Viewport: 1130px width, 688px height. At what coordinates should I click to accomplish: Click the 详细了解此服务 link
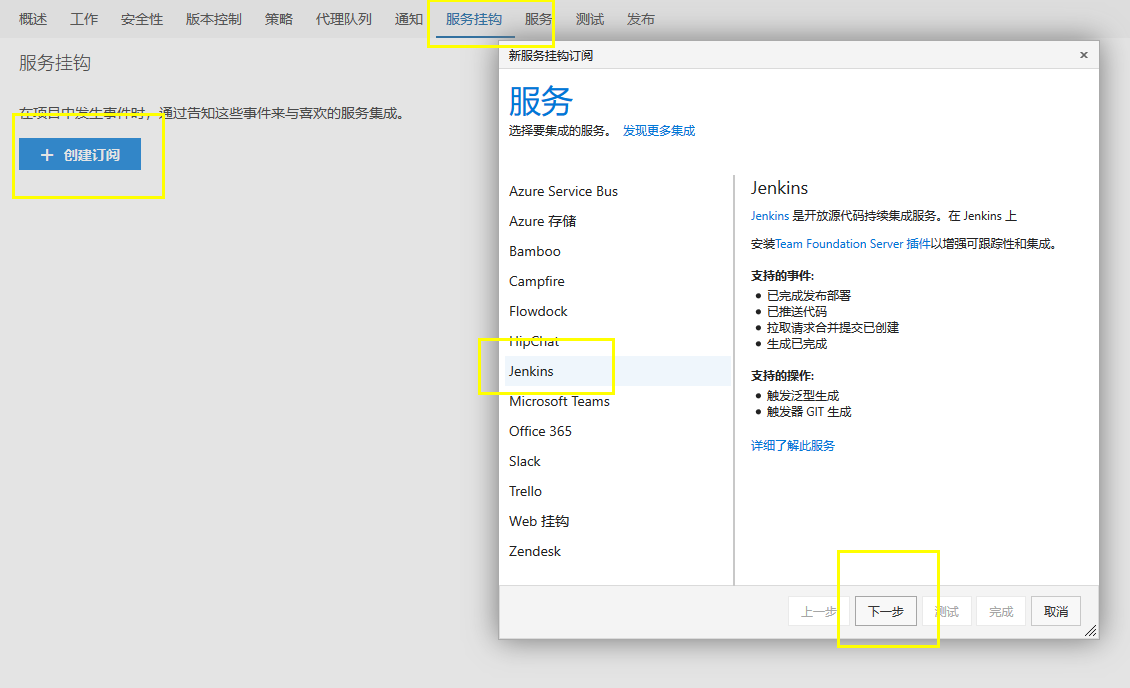(793, 445)
